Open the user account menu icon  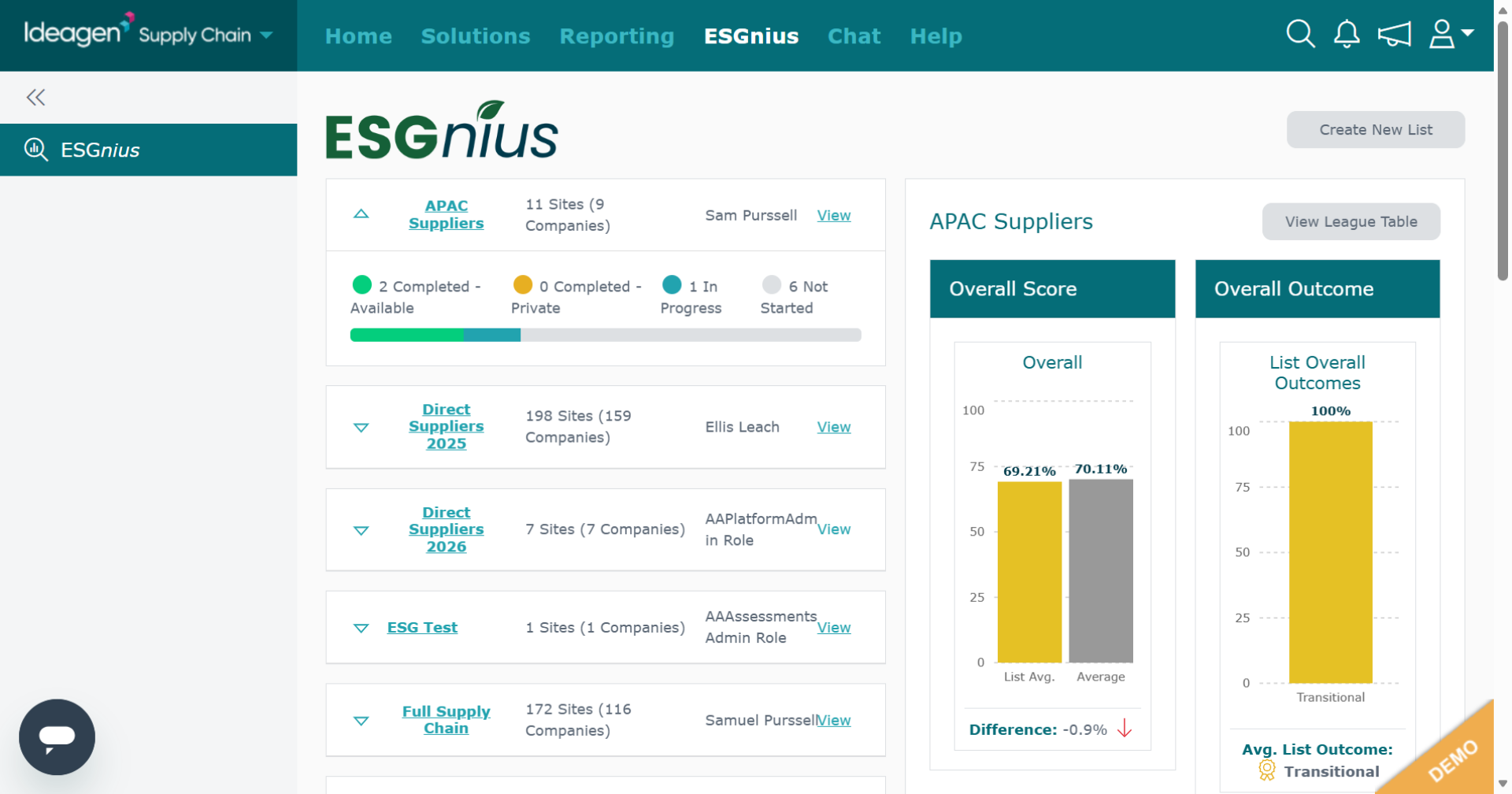(x=1451, y=34)
